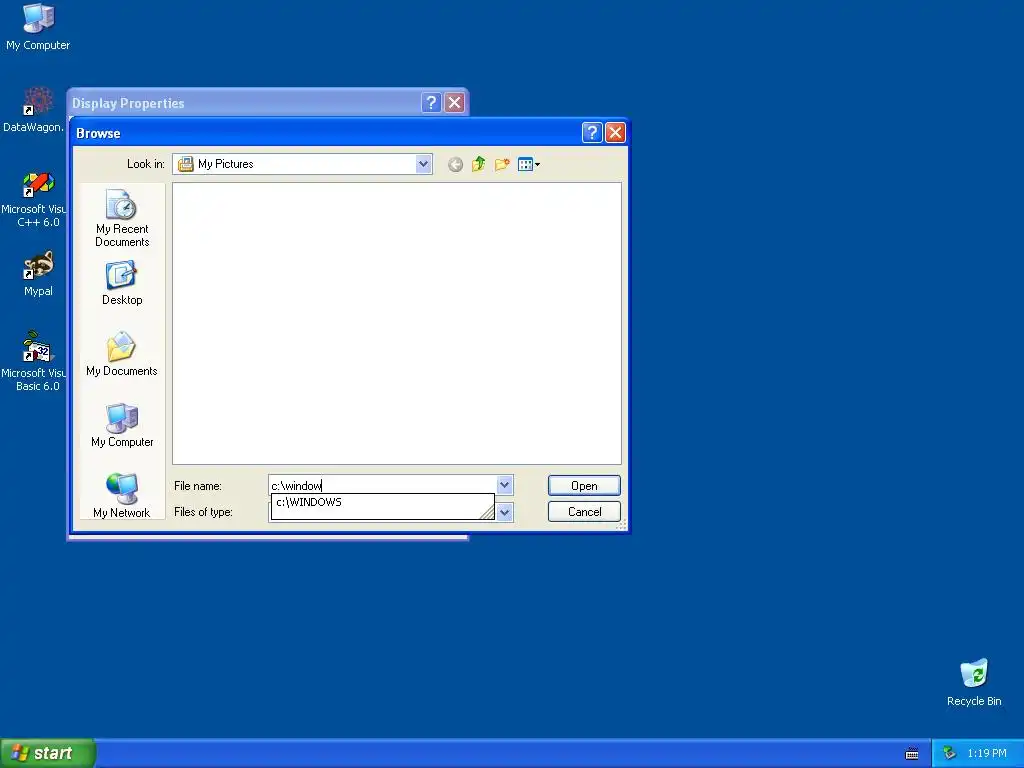Go back to last folder visited

tap(455, 165)
